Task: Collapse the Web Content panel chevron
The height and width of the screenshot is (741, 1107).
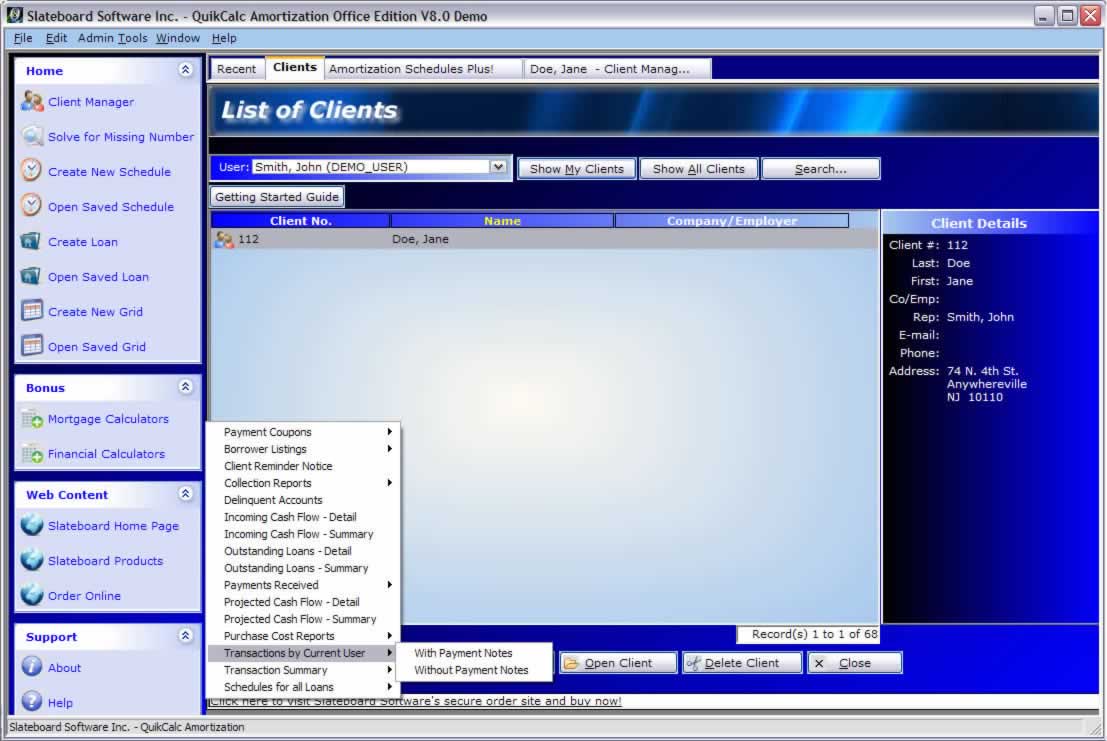Action: (x=185, y=494)
